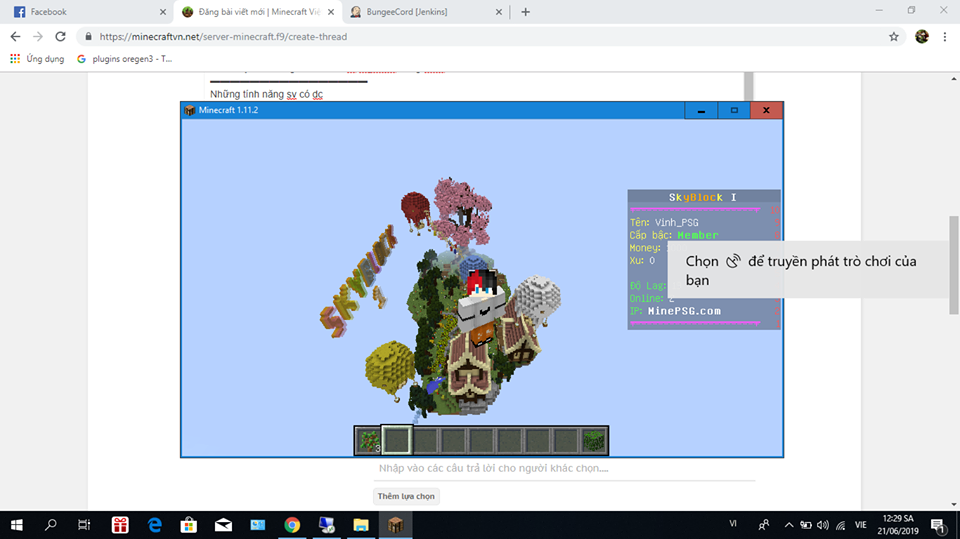Open File Explorer from the taskbar
Screen dimensions: 960x539
click(361, 525)
